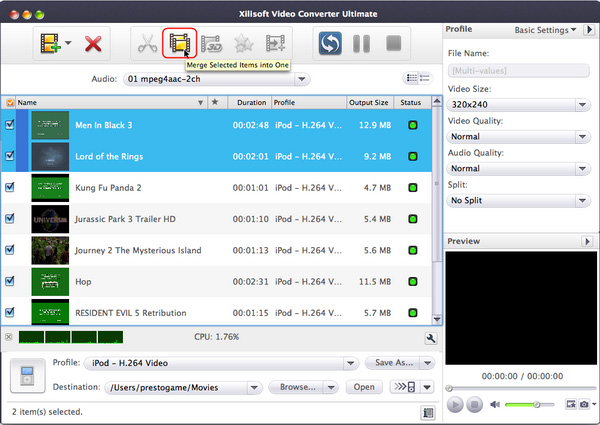
Task: Start conversion with blue Convert button
Action: tap(333, 44)
